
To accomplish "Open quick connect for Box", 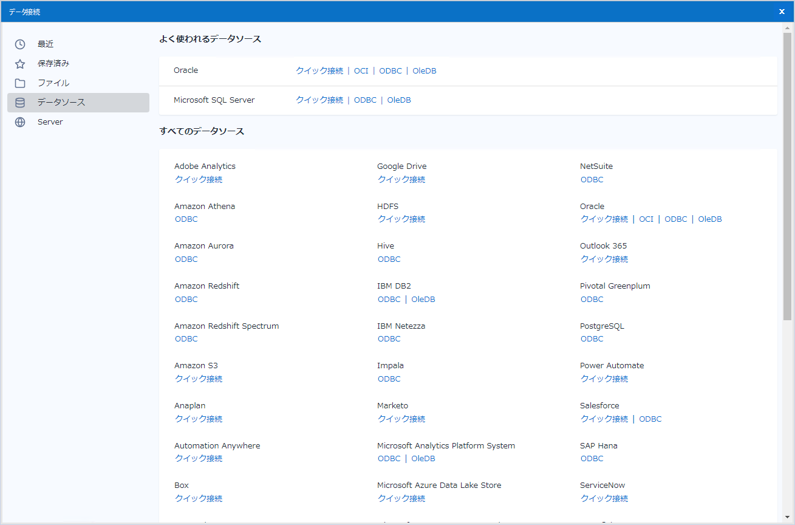I will coord(199,499).
